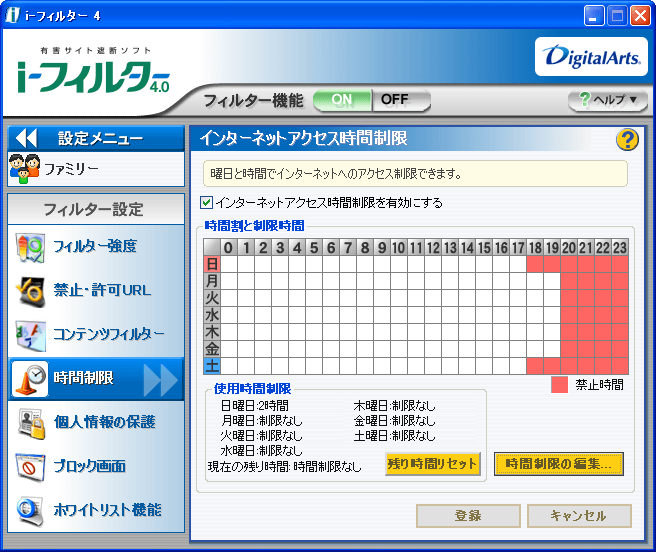Click the 時間制限 cone and clock icon

[x=30, y=379]
